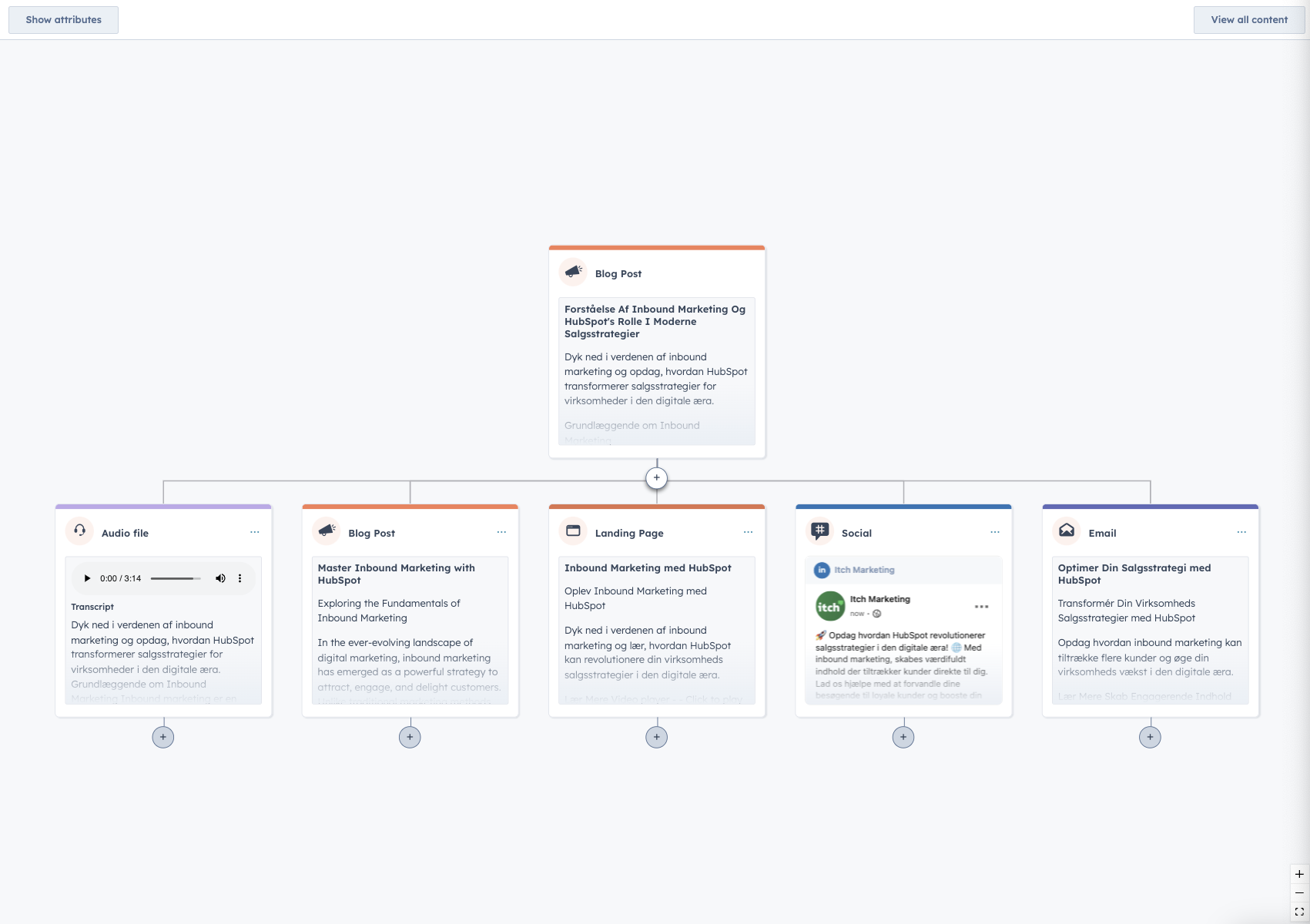
Task: Zoom in the canvas
Action: [x=1299, y=874]
